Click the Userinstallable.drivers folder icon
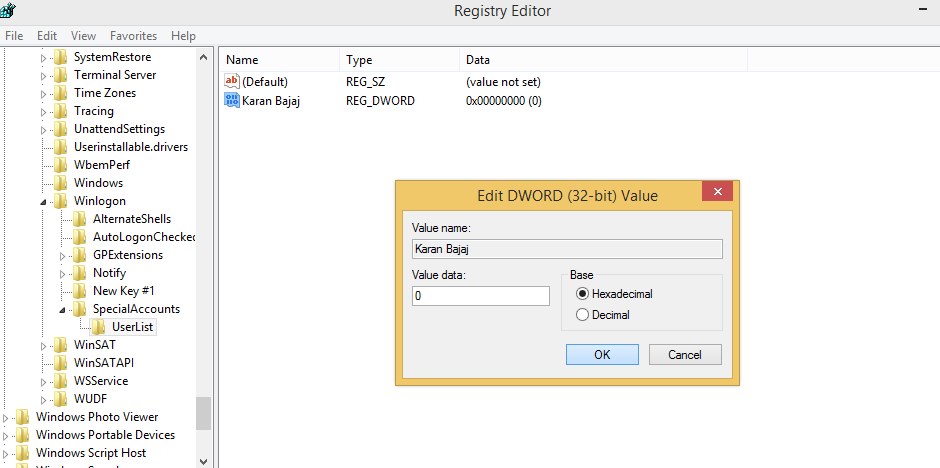 click(x=60, y=147)
